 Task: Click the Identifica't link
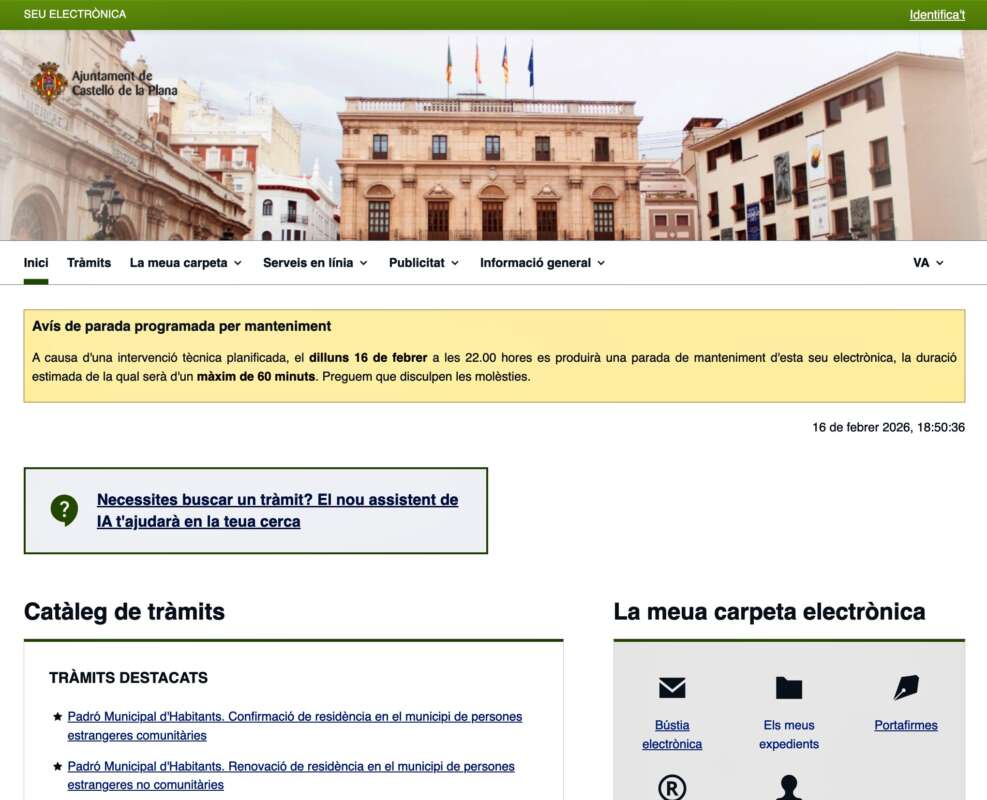(936, 14)
